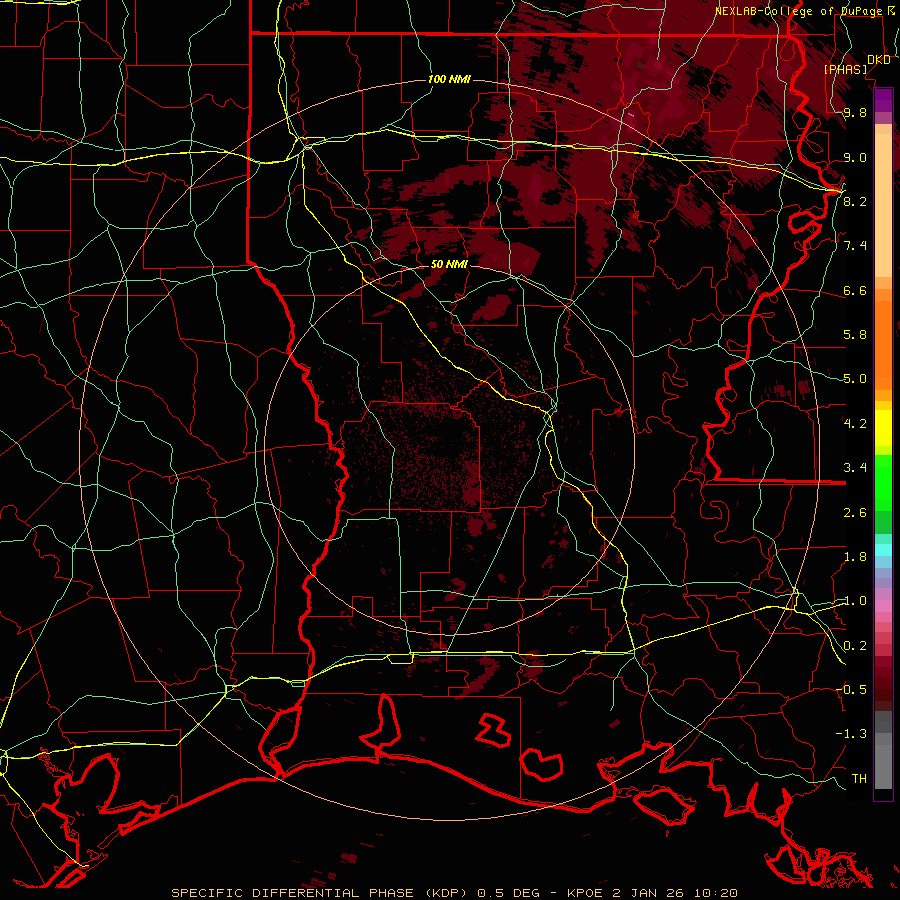This screenshot has width=900, height=900.
Task: Click the yellow segment of the color bar
Action: pos(883,427)
